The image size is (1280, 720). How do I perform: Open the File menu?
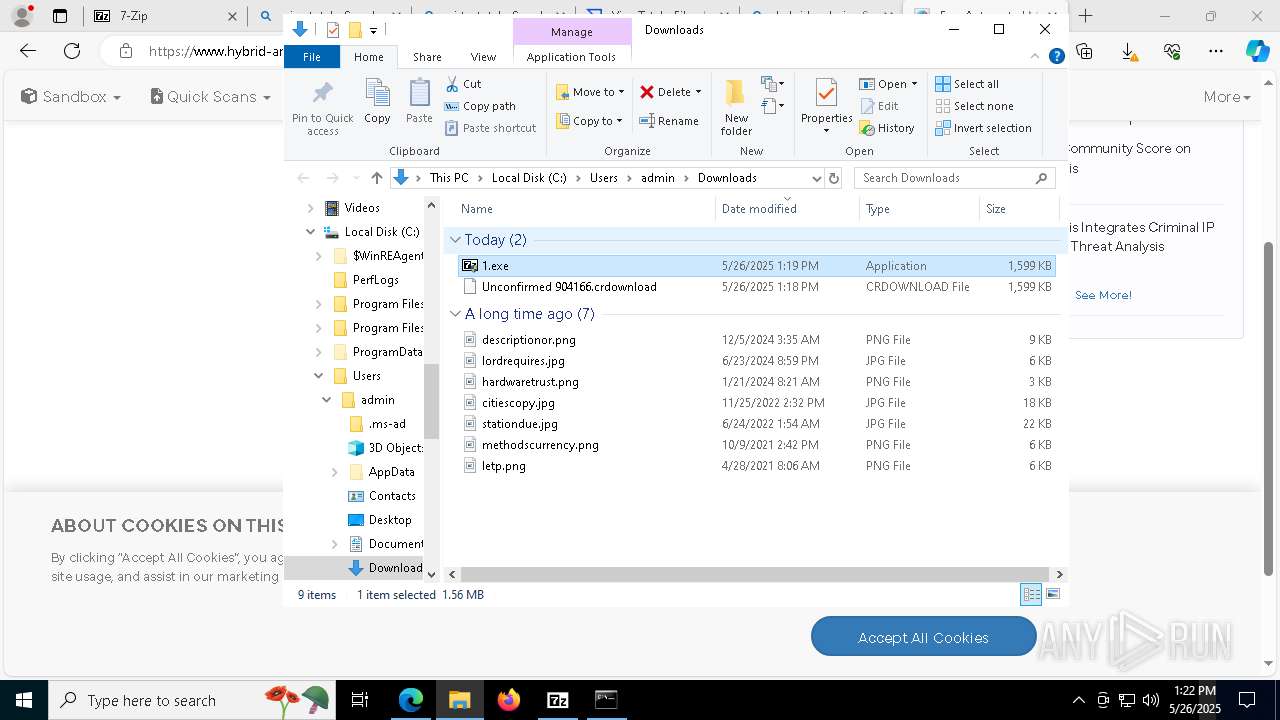(312, 57)
